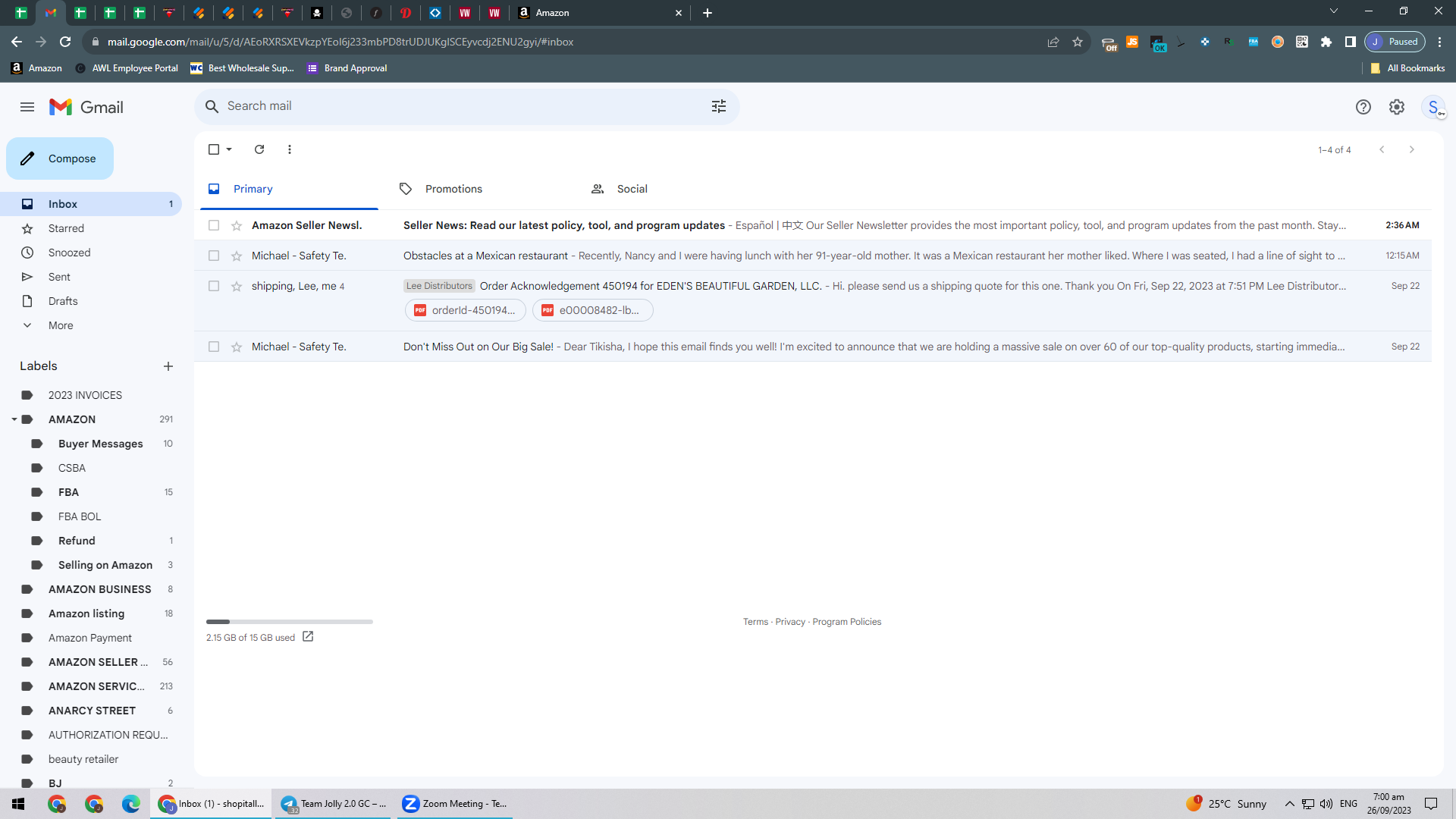
Task: Switch to the Social tab
Action: 672,189
